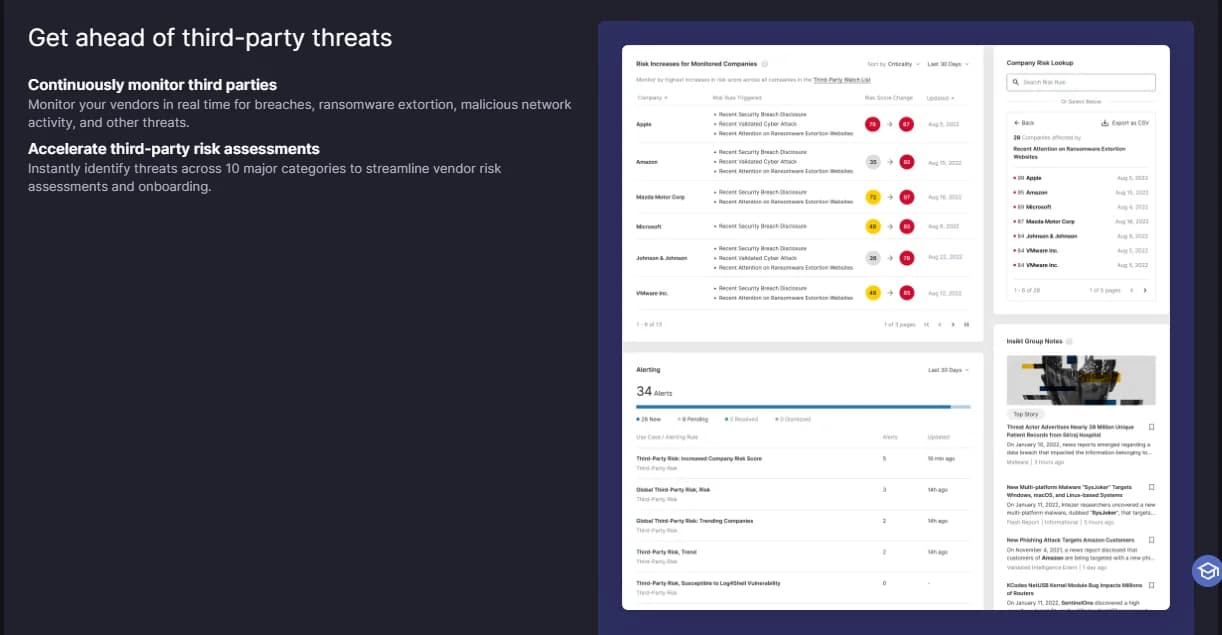Click the Export as CSV label
Screen dimensions: 1222x635
pos(1129,123)
